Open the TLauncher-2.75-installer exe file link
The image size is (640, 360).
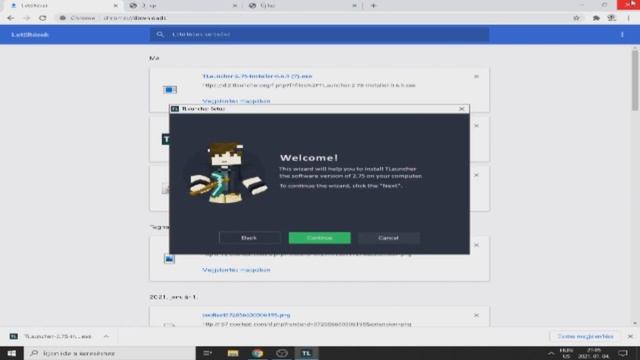[x=257, y=76]
